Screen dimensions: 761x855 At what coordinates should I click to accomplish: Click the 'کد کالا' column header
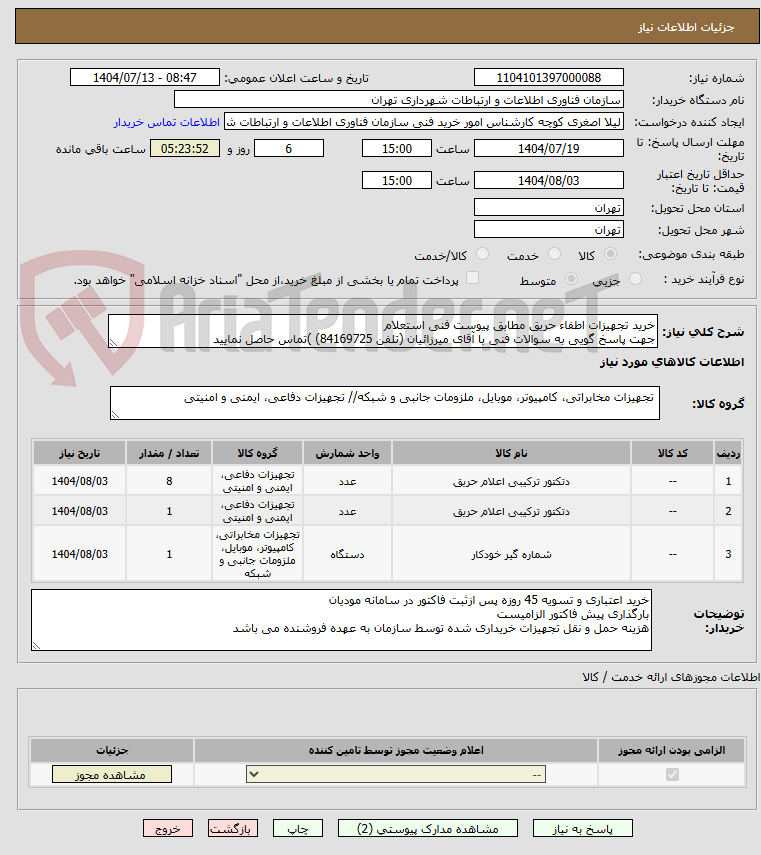pyautogui.click(x=673, y=453)
